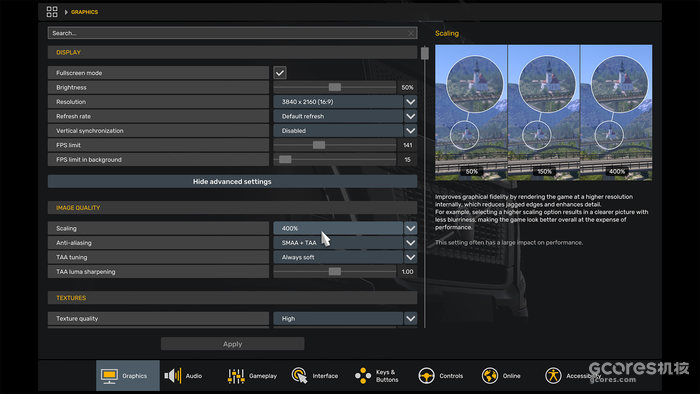
Task: Adjust the Brightness slider
Action: [x=334, y=87]
